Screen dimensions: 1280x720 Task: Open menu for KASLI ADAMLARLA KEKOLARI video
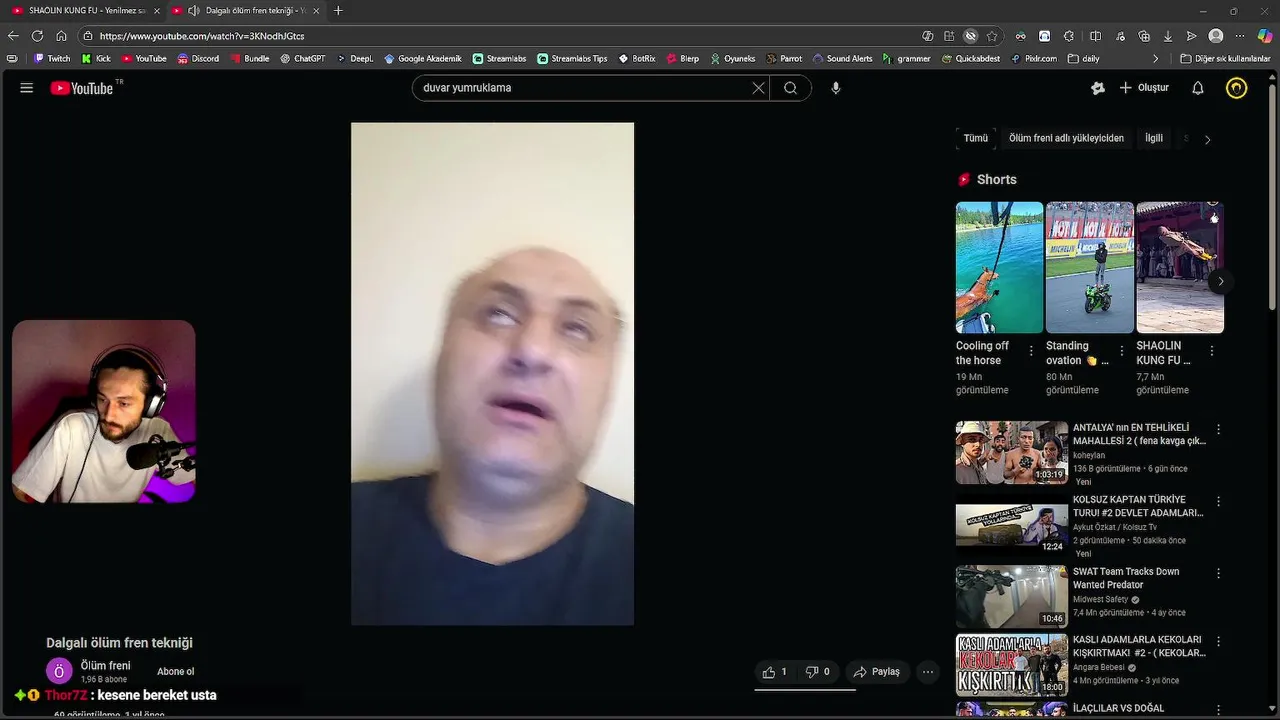1218,641
